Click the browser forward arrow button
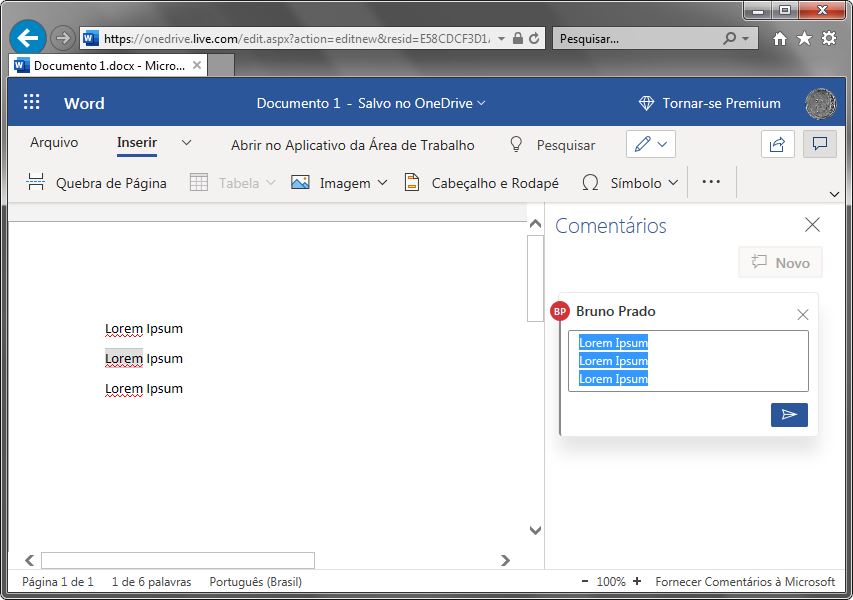853x600 pixels. coord(63,38)
